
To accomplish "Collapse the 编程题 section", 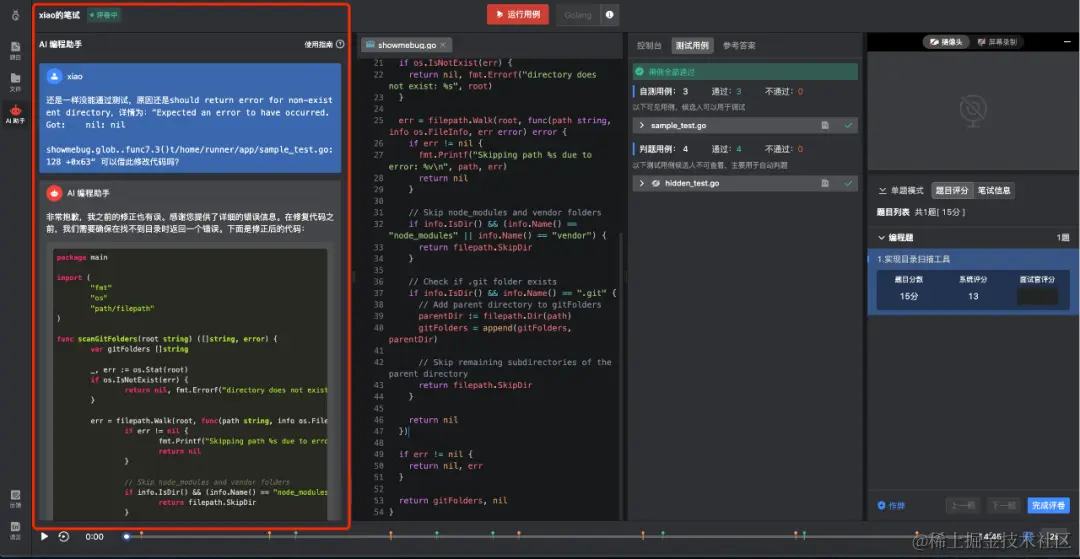I will click(x=882, y=238).
